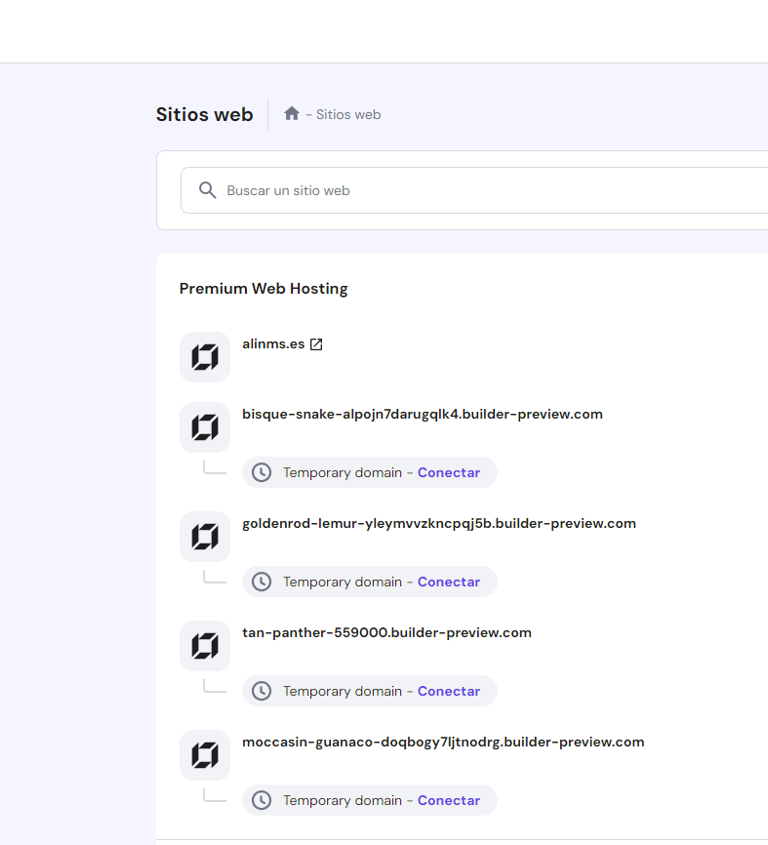Click clock icon under bisque-snake domain
The height and width of the screenshot is (845, 768).
tap(262, 473)
